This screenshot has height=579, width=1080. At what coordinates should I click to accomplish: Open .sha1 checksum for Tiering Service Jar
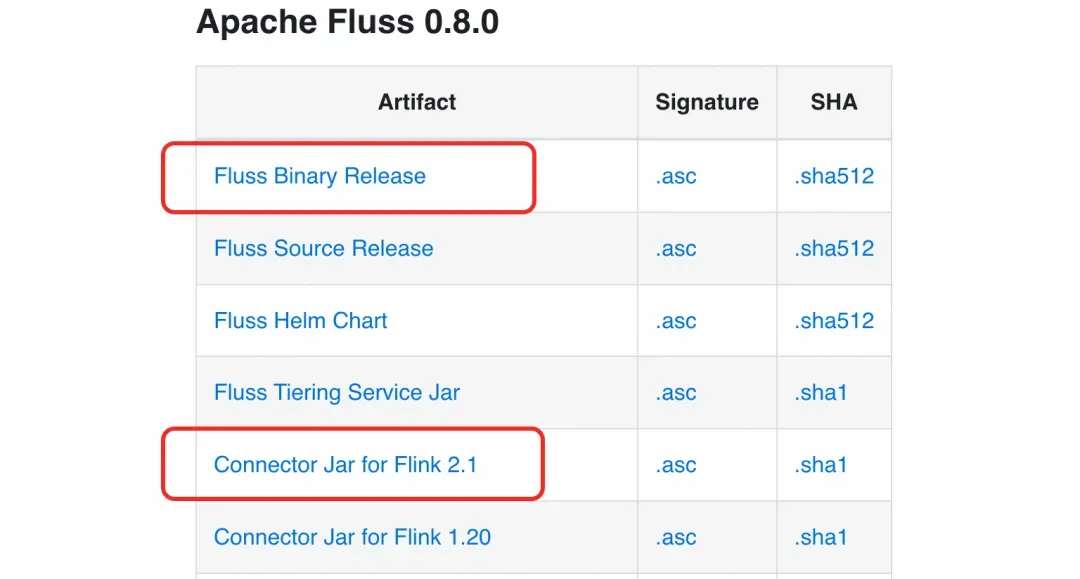[821, 393]
